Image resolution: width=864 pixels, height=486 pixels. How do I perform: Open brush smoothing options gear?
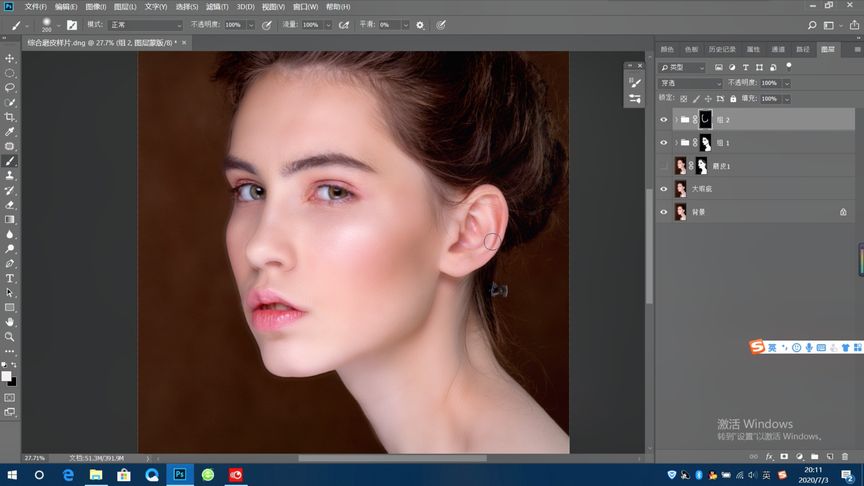click(420, 24)
